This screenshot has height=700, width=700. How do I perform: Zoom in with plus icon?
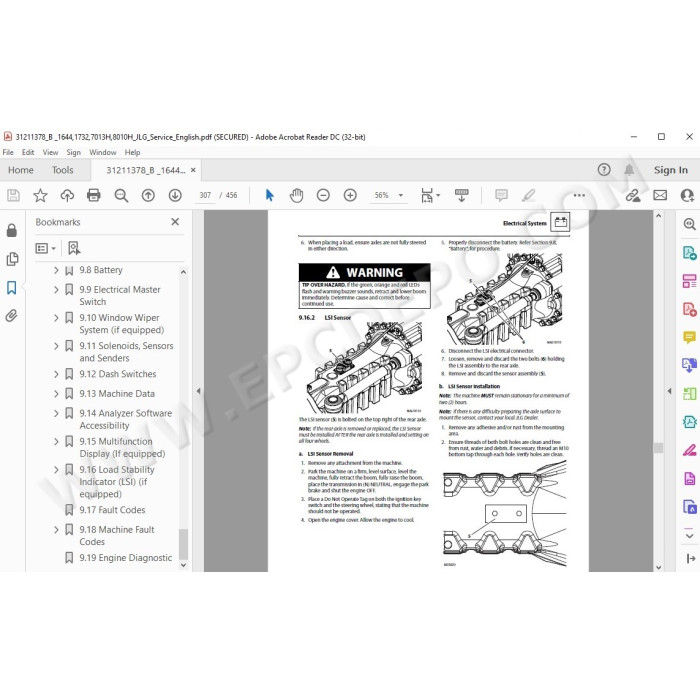coord(350,195)
